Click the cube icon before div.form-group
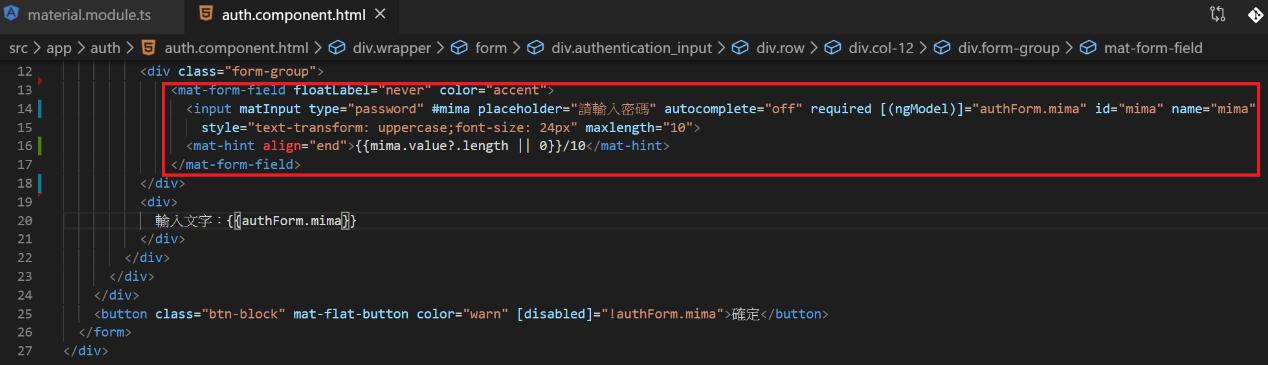This screenshot has width=1268, height=365. tap(943, 48)
